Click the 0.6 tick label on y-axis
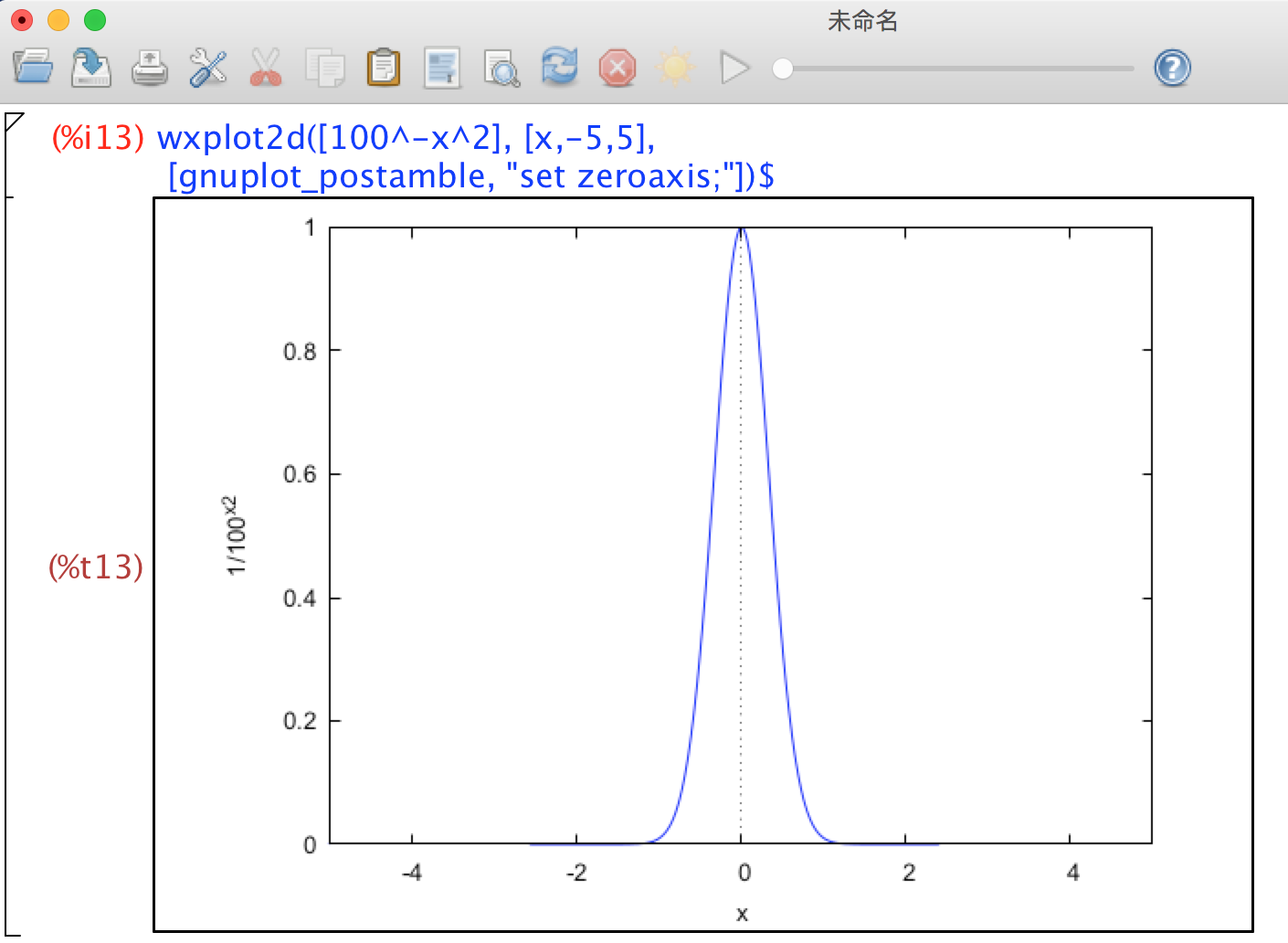The image size is (1288, 943). click(300, 474)
